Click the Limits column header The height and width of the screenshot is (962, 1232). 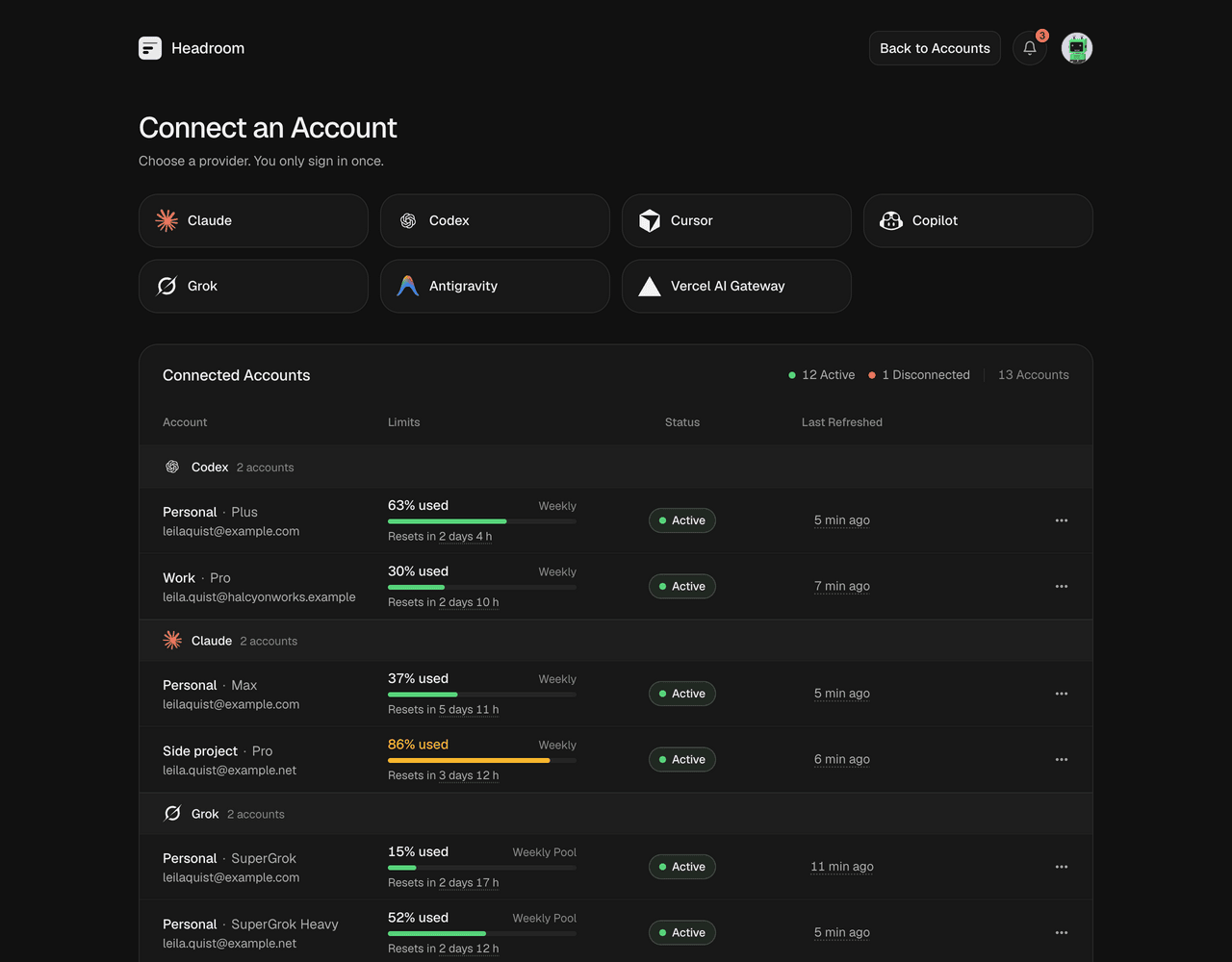coord(404,422)
